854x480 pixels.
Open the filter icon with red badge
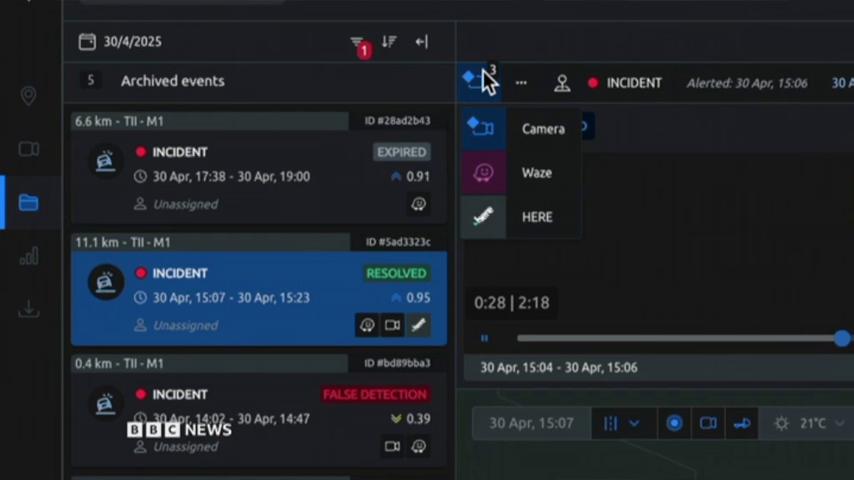(358, 43)
